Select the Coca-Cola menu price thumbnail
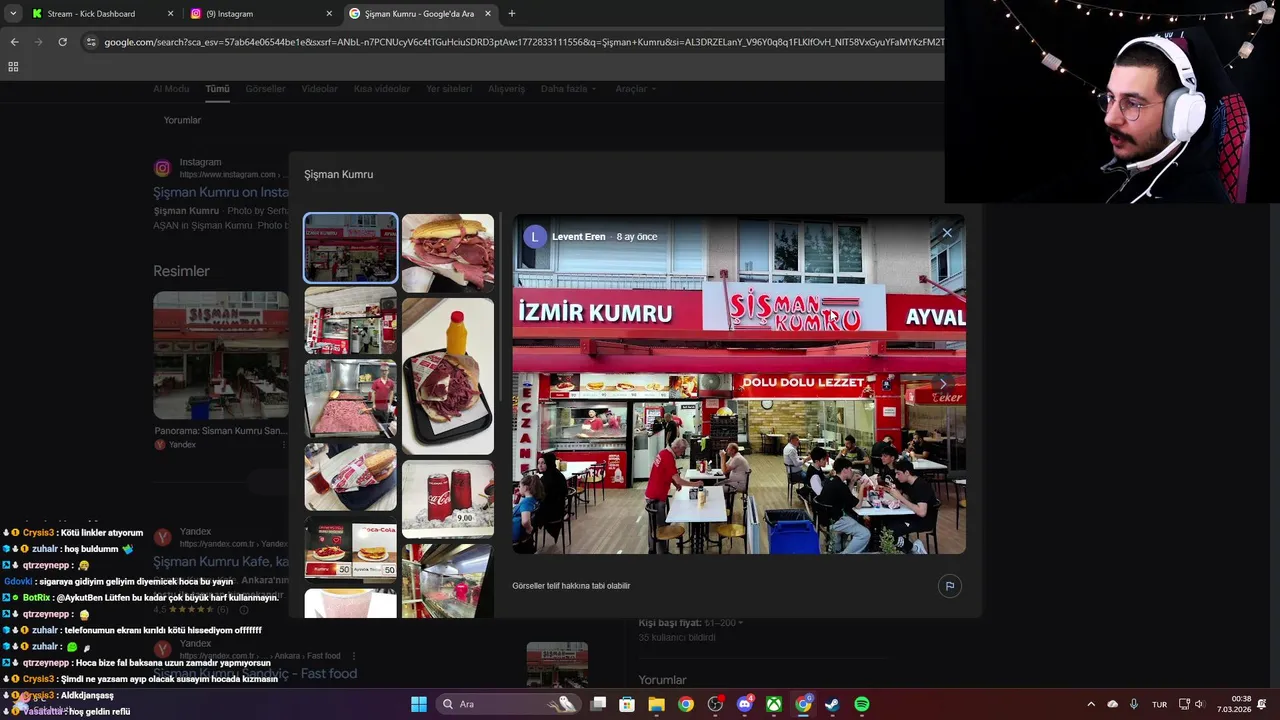Image resolution: width=1280 pixels, height=720 pixels. pyautogui.click(x=350, y=549)
